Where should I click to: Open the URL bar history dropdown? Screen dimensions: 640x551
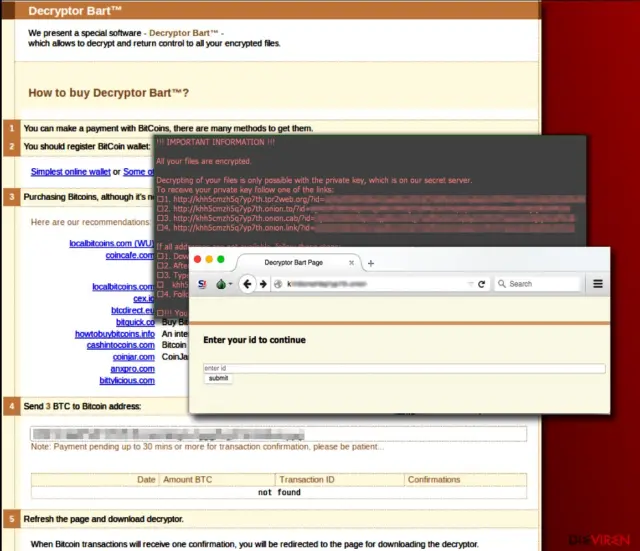click(x=471, y=284)
